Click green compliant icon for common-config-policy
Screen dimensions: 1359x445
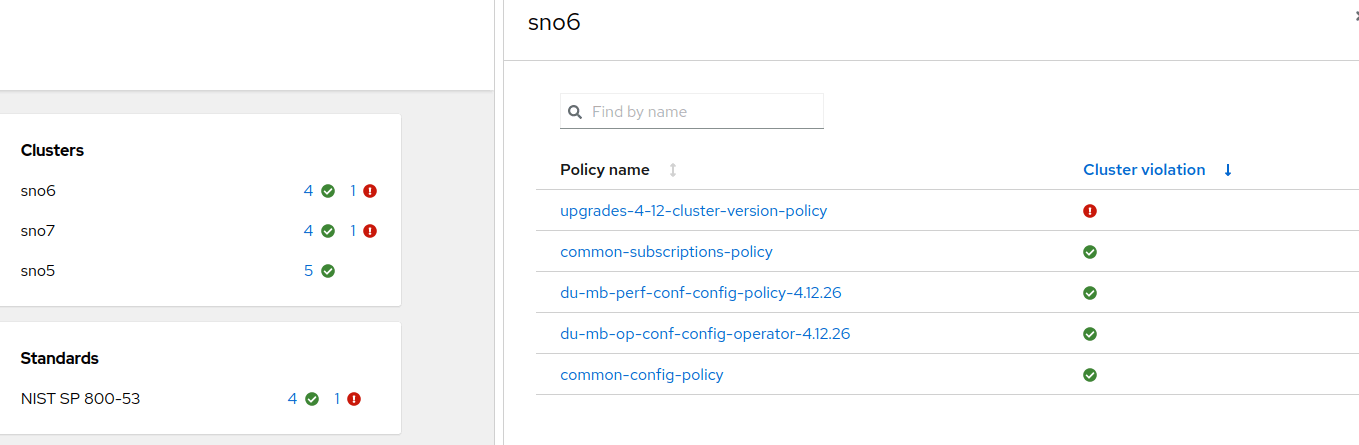[1090, 375]
